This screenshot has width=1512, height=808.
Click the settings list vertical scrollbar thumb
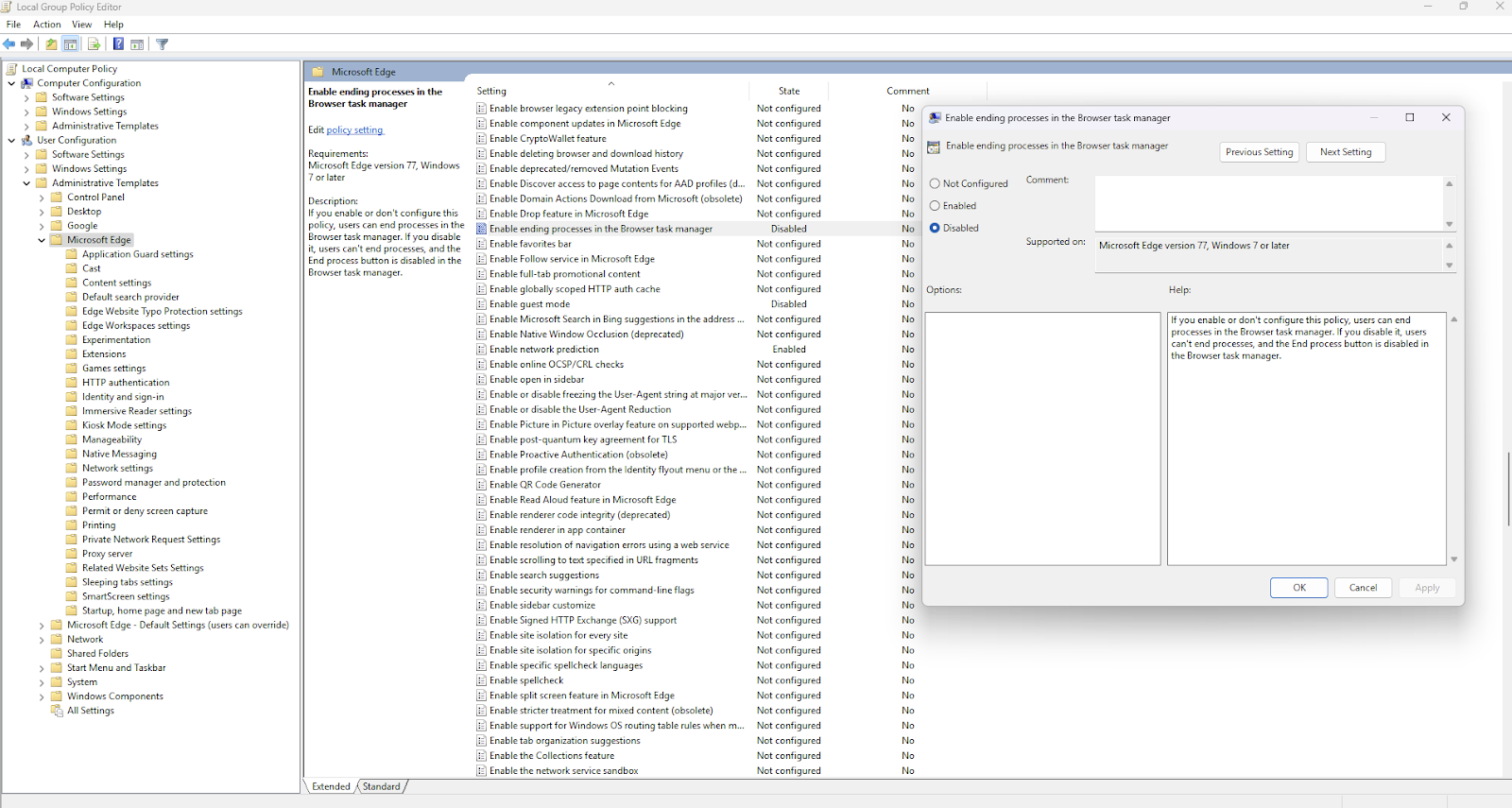coord(1508,489)
